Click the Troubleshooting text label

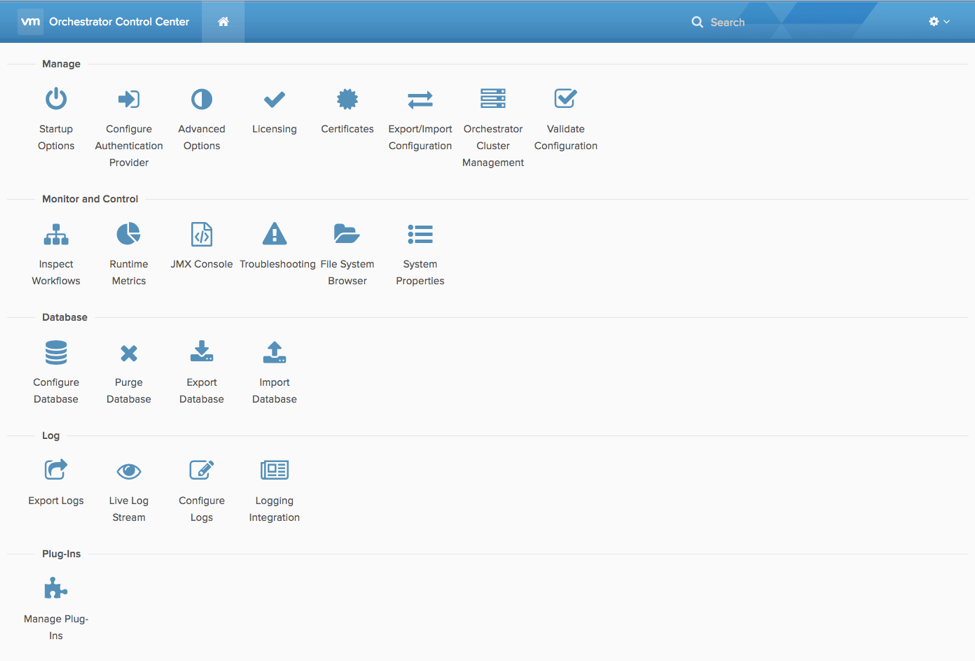(x=277, y=264)
